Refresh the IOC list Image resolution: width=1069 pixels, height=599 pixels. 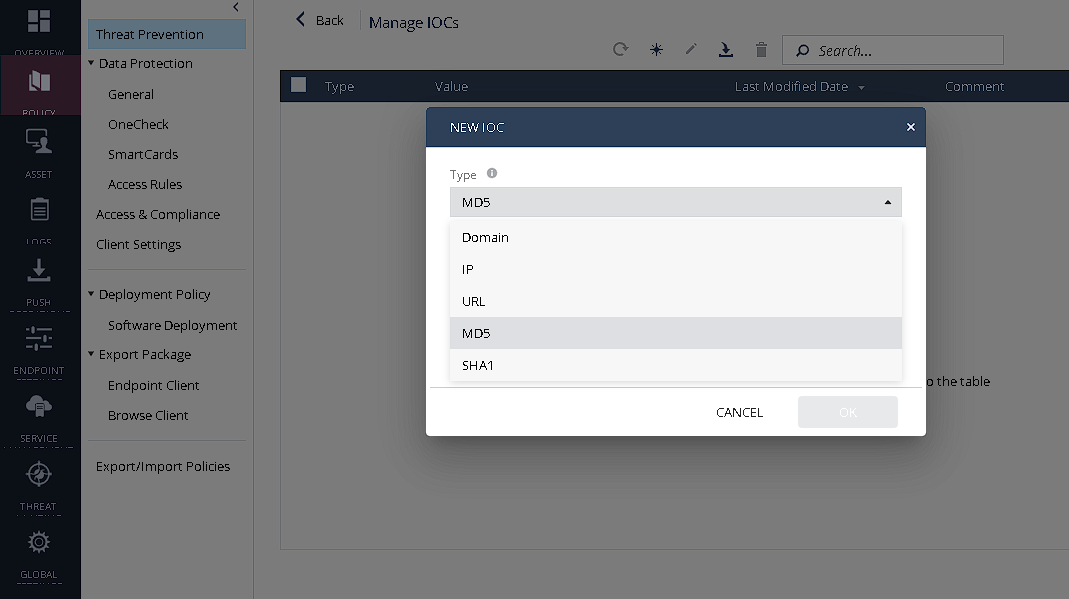coord(620,50)
